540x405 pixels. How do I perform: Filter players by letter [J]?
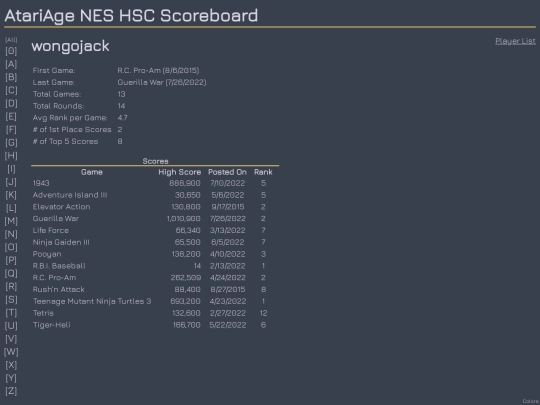[x=11, y=182]
